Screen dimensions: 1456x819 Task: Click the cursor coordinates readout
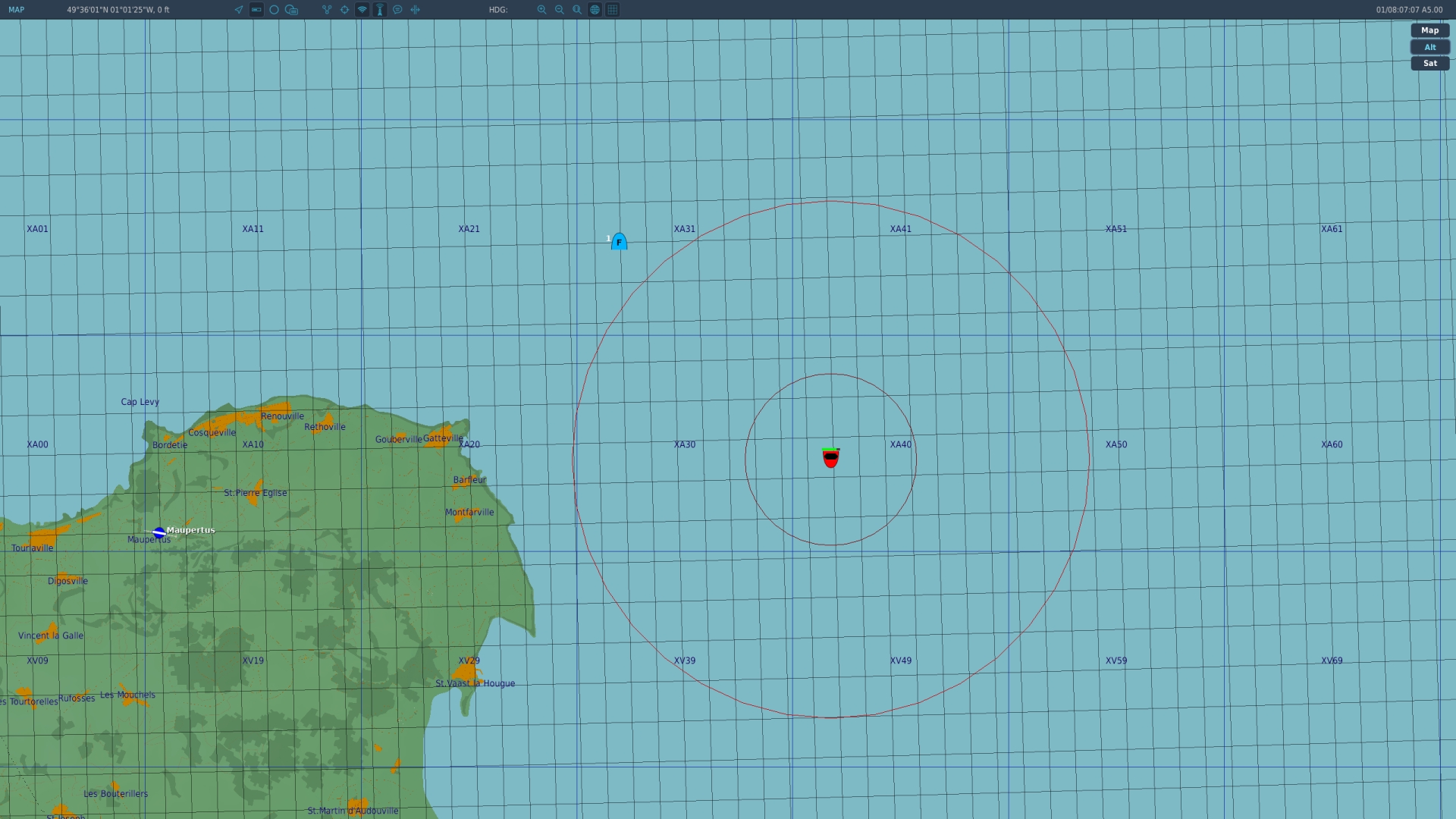118,10
